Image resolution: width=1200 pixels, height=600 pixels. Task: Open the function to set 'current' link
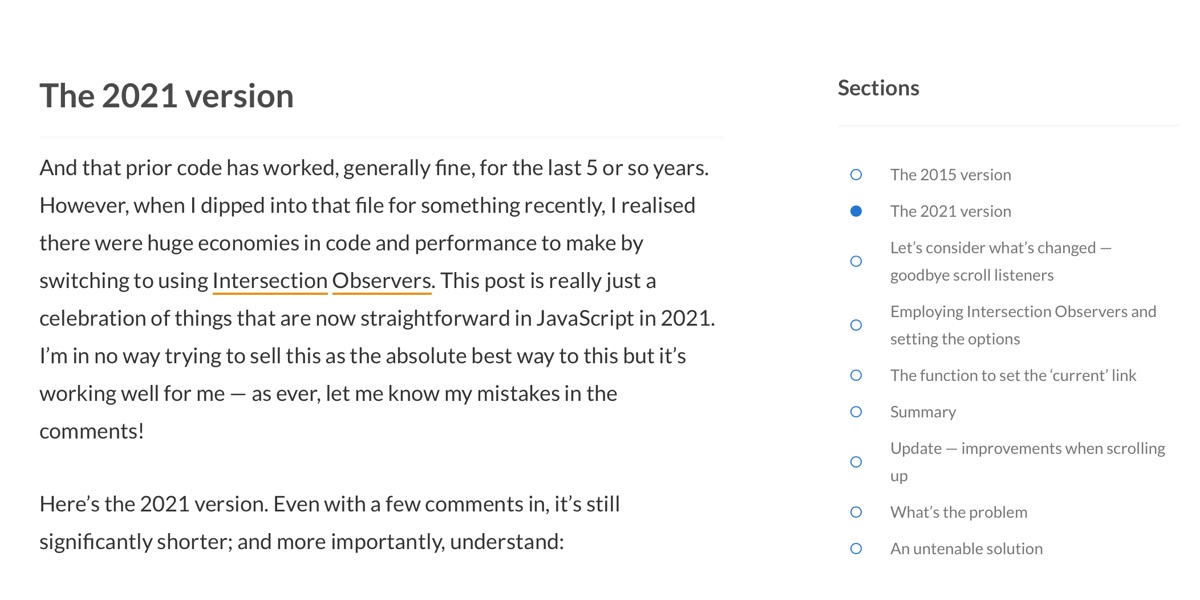(x=1013, y=375)
